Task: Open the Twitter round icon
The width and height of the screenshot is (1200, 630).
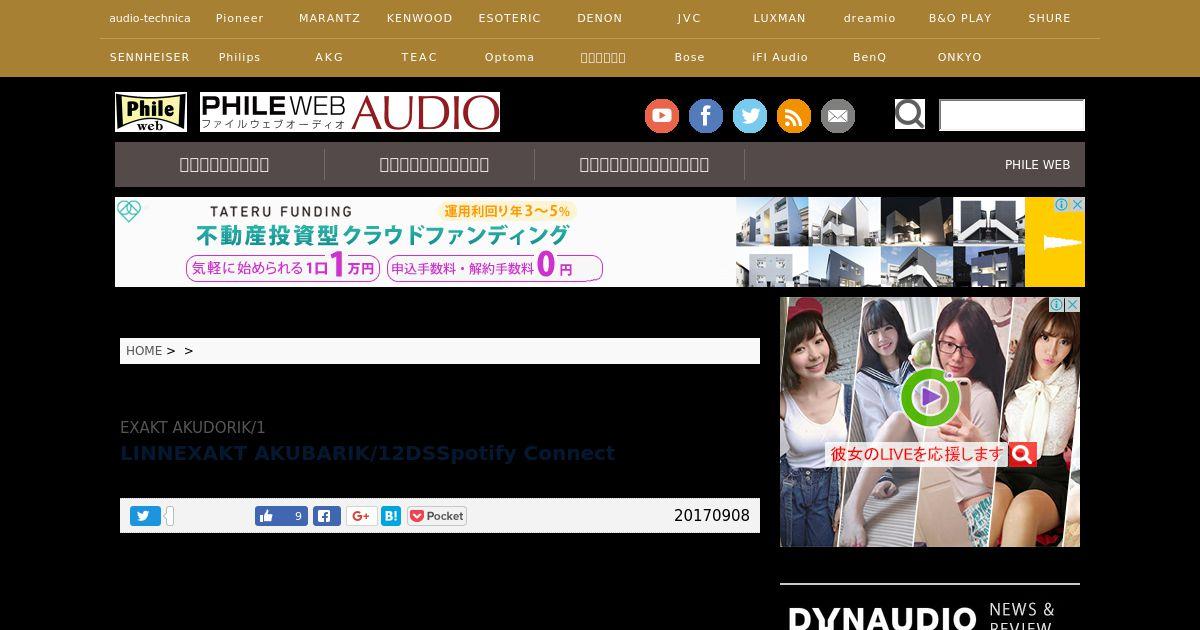Action: 750,116
